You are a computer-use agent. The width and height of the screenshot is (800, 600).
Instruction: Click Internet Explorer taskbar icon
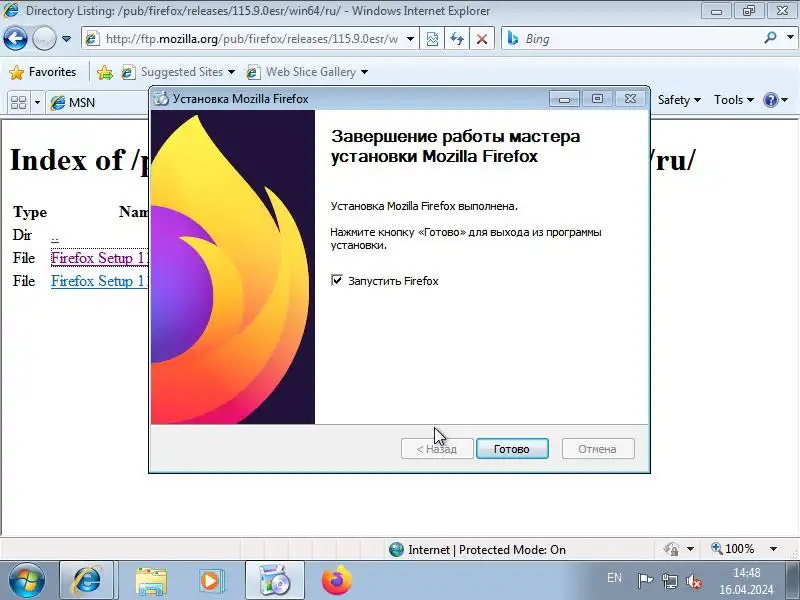coord(88,581)
